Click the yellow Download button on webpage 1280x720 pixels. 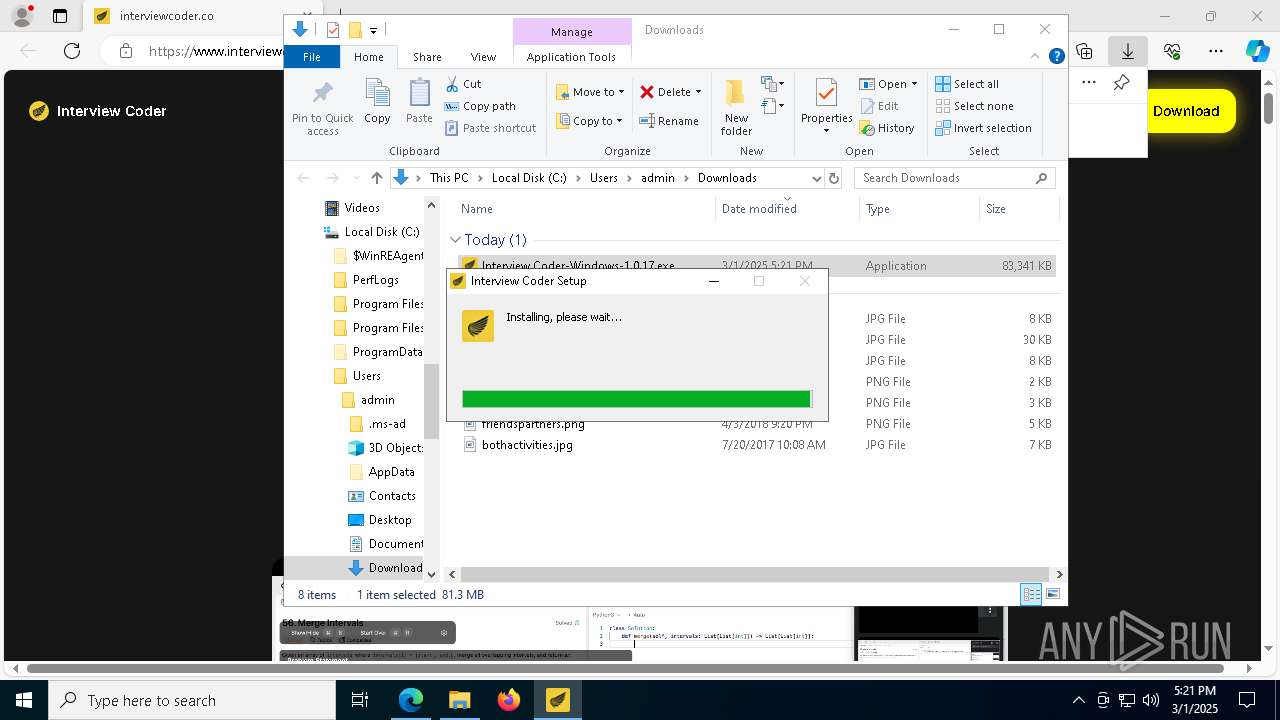(x=1186, y=111)
